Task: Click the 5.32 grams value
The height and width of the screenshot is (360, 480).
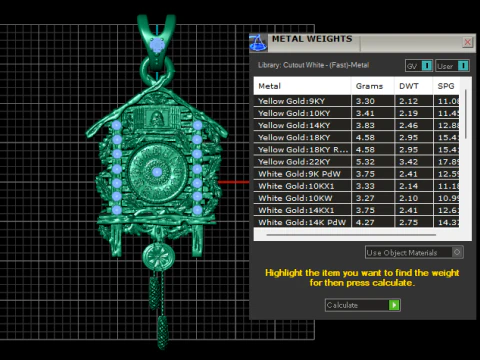Action: pyautogui.click(x=365, y=162)
